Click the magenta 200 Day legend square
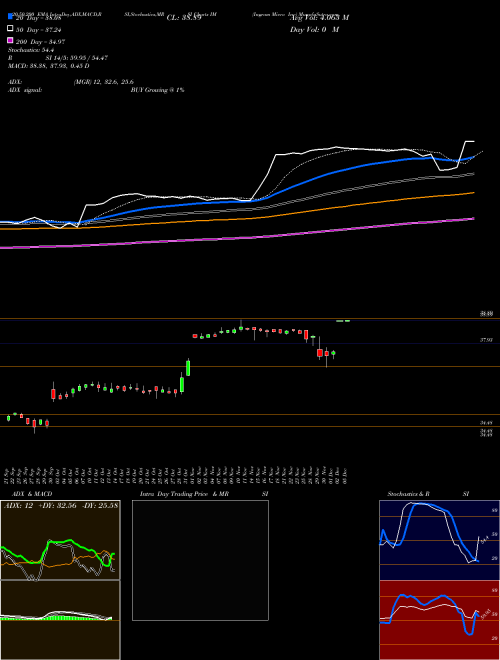Image resolution: width=500 pixels, height=660 pixels. click(x=10, y=40)
